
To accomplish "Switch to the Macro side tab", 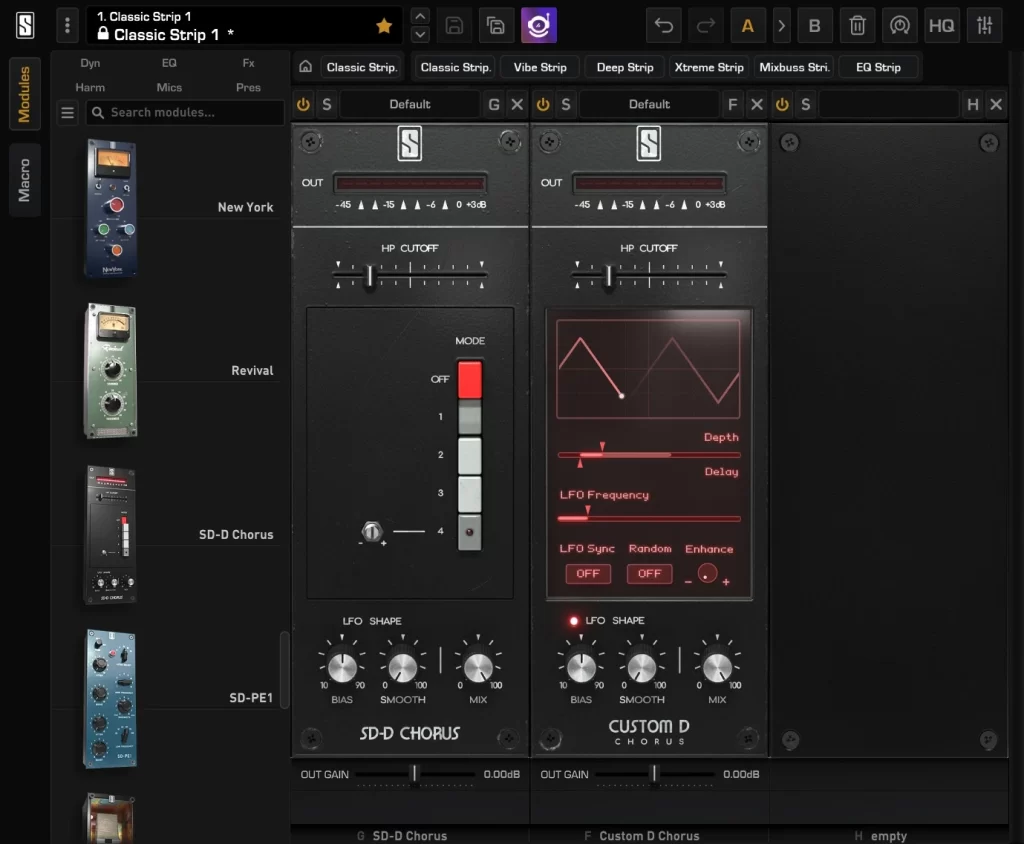I will pos(25,180).
